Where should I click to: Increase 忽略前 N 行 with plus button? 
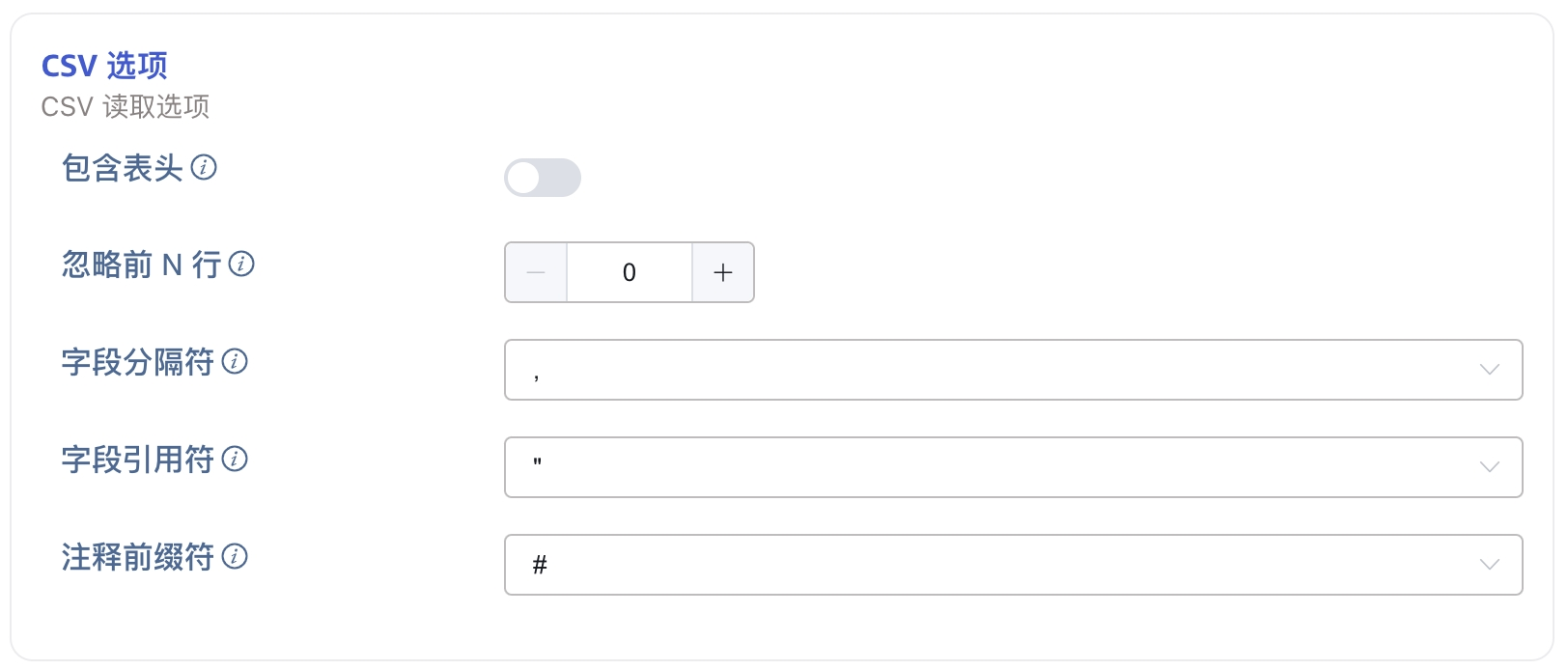click(723, 272)
